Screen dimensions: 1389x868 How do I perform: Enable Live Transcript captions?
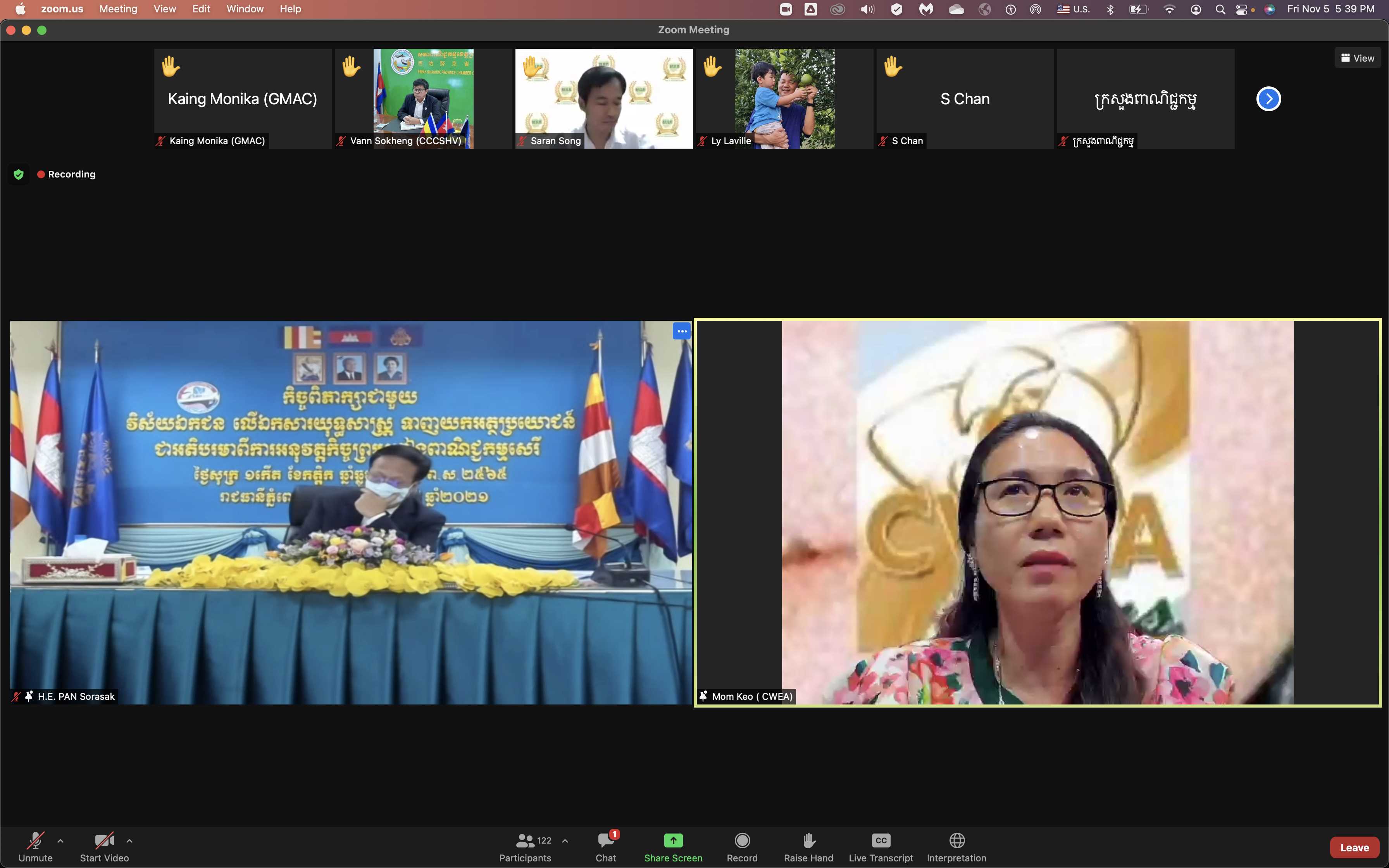click(x=881, y=847)
